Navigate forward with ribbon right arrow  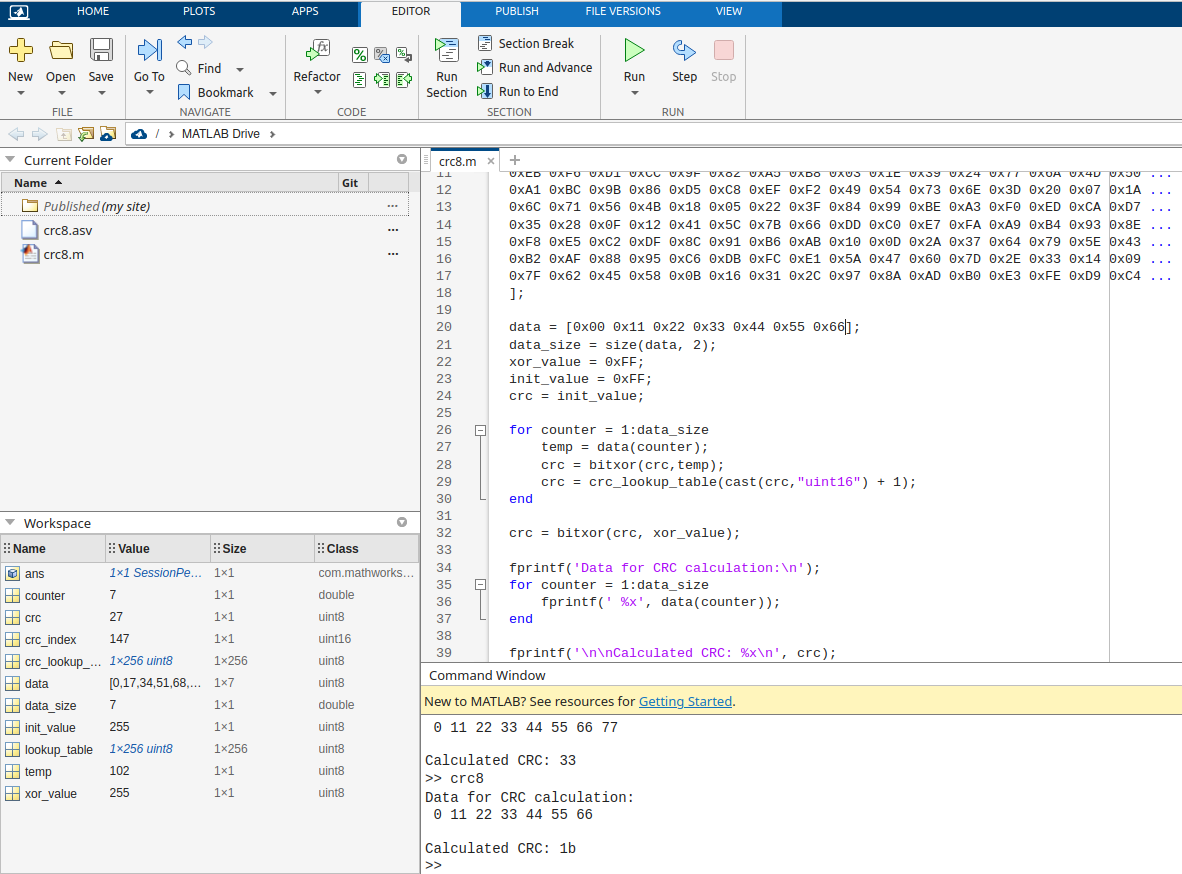tap(205, 42)
